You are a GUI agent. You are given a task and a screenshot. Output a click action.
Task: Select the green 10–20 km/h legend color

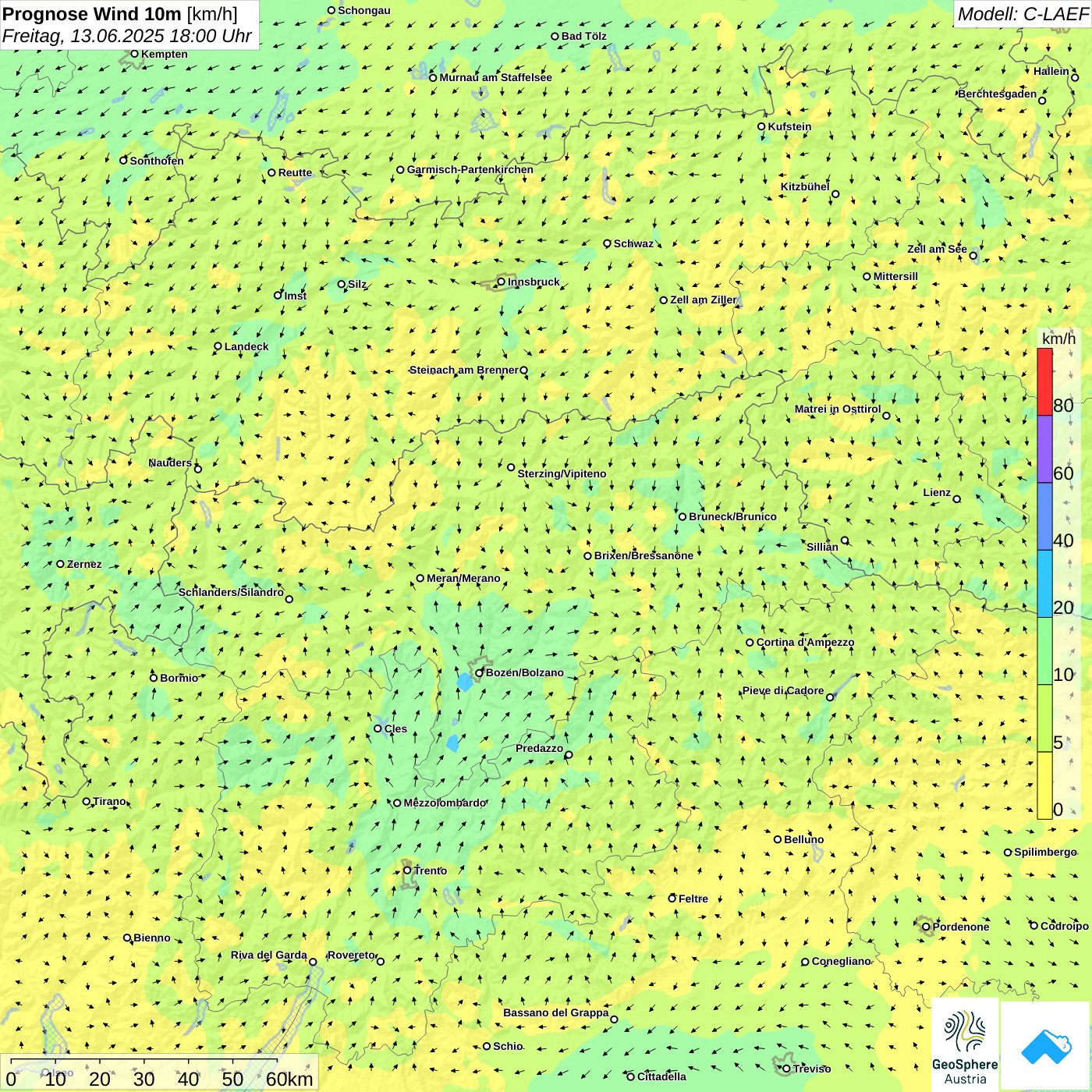1044,651
